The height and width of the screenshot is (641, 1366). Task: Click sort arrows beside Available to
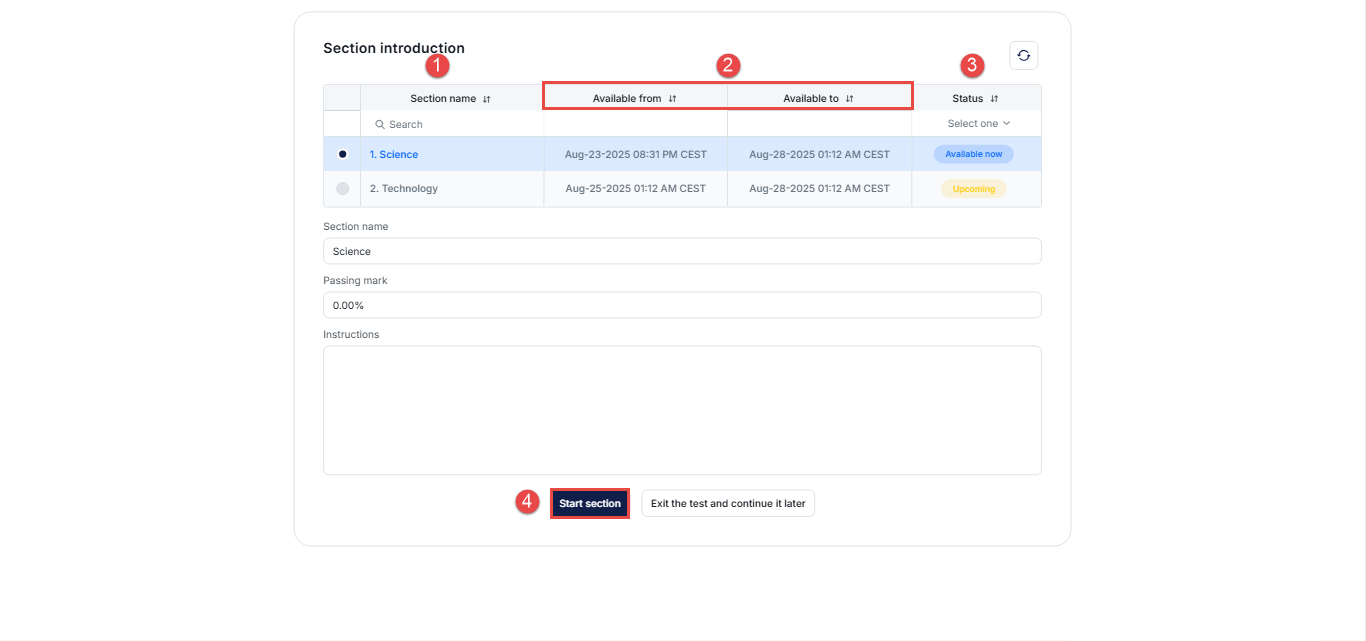[x=849, y=99]
